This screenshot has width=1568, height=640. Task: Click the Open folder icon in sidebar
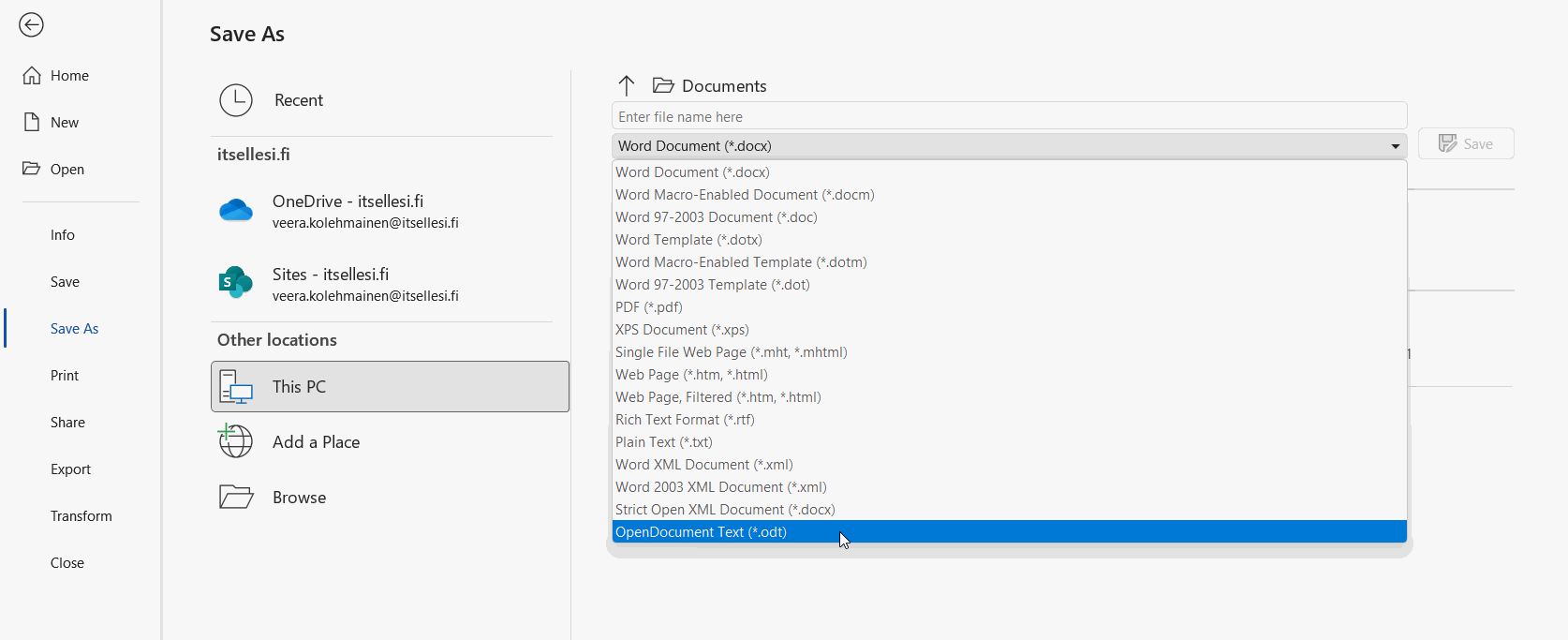pos(32,169)
